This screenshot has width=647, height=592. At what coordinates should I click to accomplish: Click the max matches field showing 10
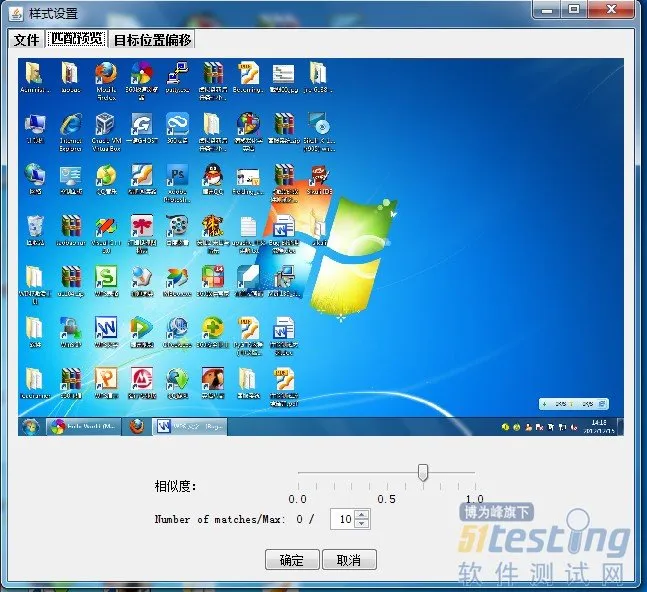[343, 519]
